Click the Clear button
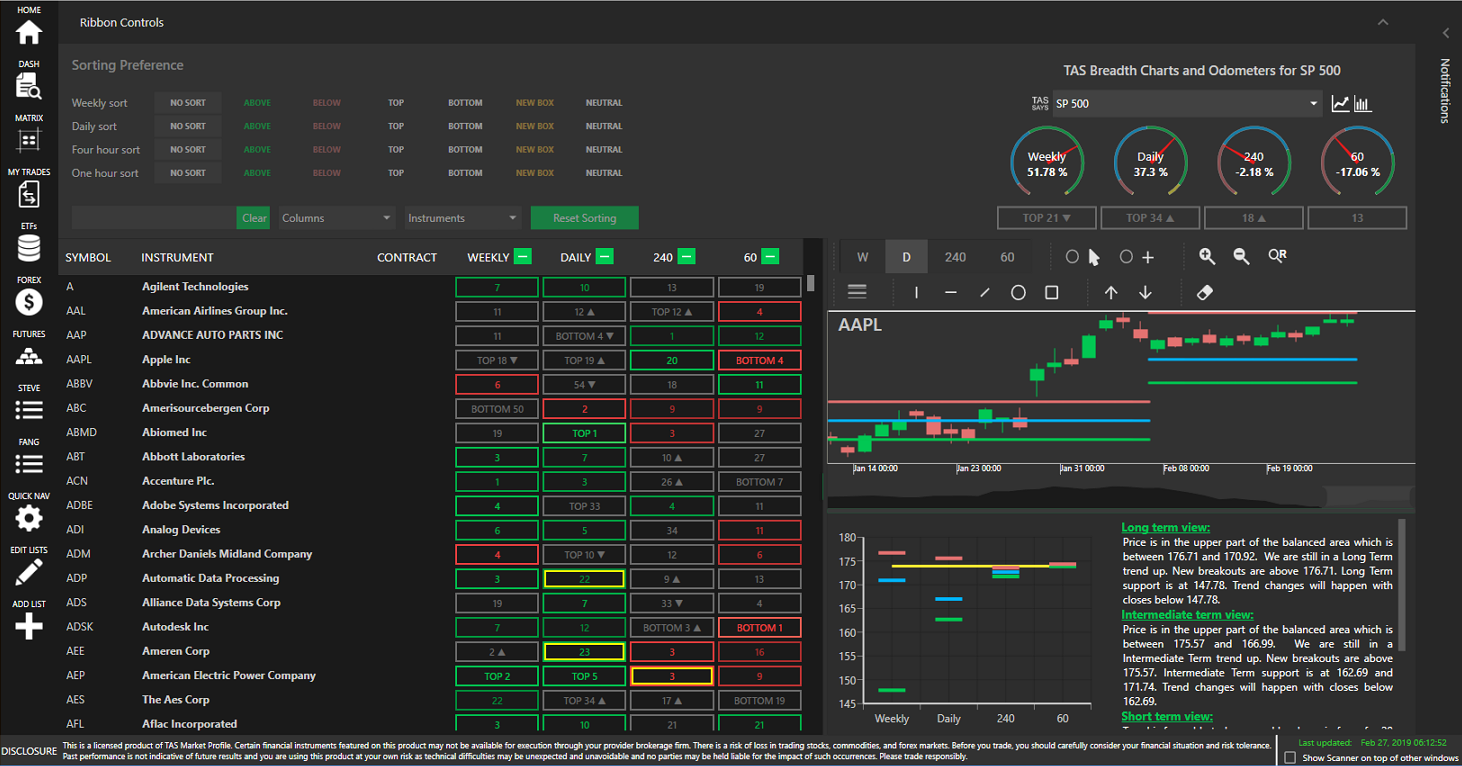Viewport: 1462px width, 766px height. 254,218
